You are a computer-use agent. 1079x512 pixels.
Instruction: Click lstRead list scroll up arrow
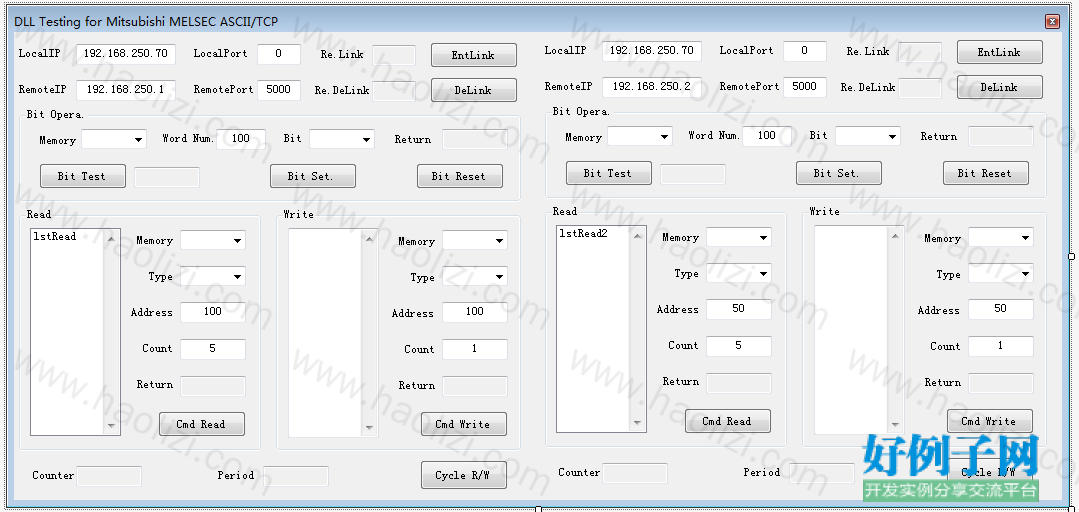tap(111, 238)
